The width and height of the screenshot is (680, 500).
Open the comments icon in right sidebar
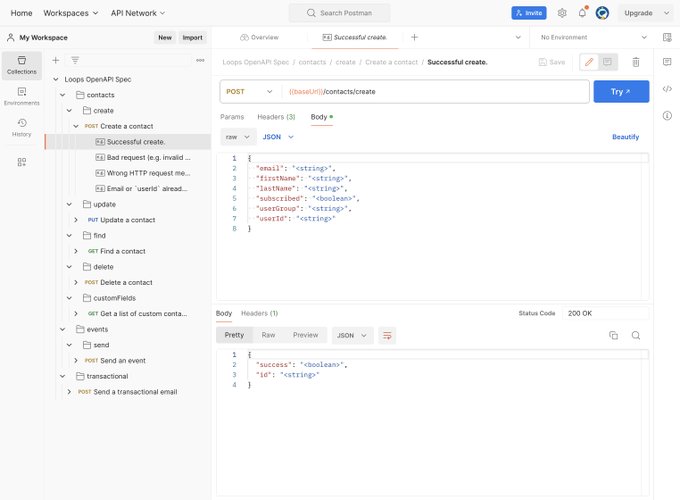pyautogui.click(x=667, y=62)
